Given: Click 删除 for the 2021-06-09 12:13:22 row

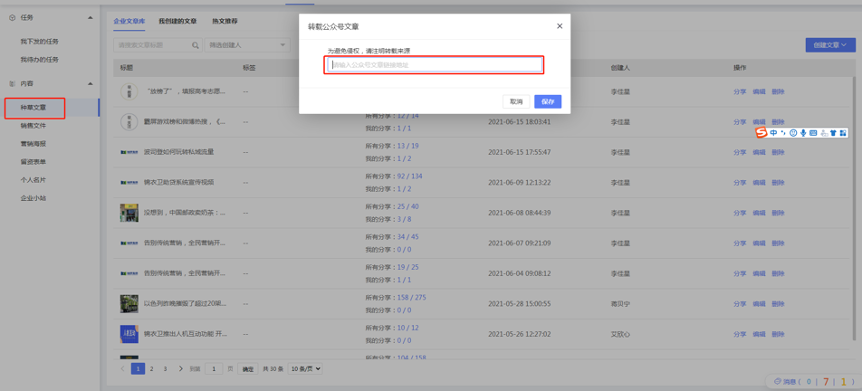Looking at the screenshot, I should click(778, 182).
